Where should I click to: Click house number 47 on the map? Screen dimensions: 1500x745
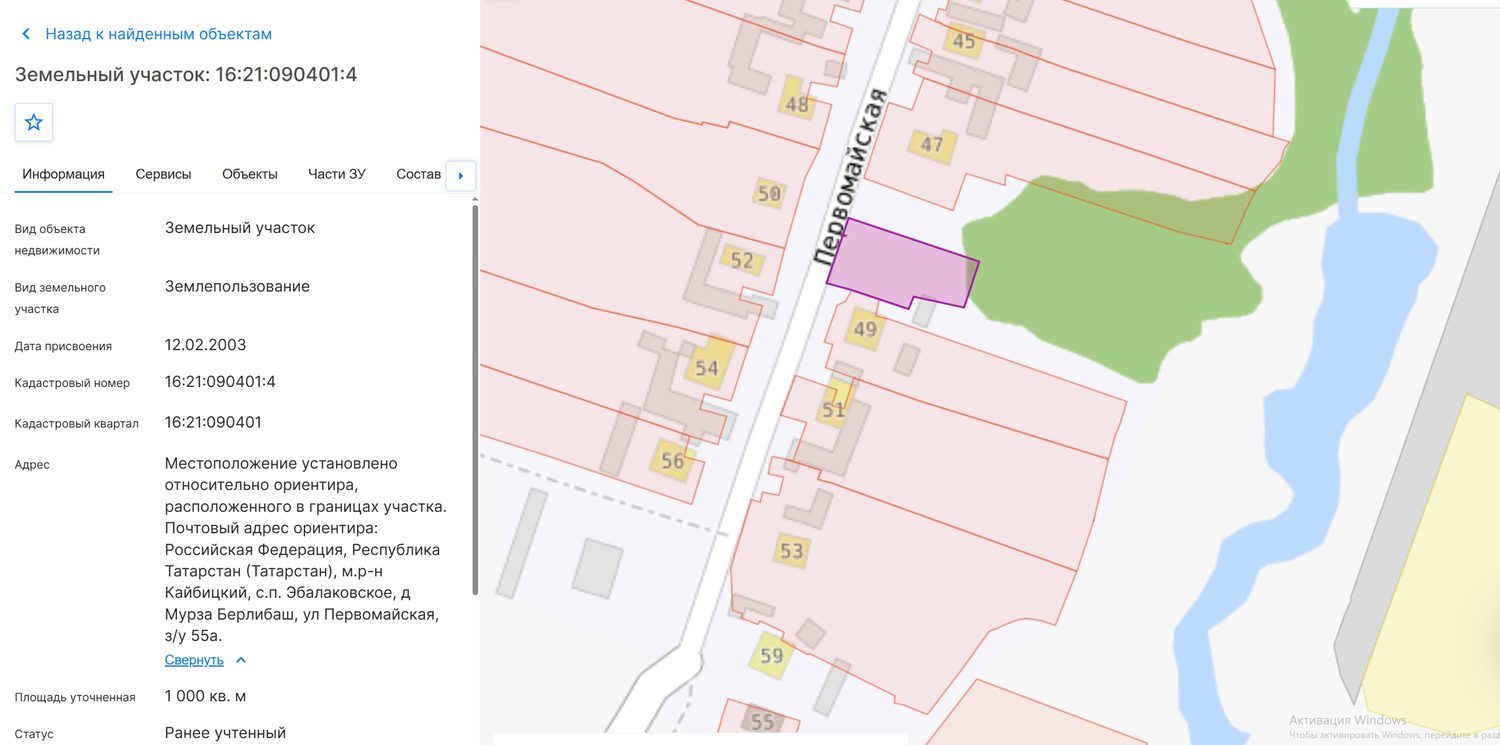point(932,145)
